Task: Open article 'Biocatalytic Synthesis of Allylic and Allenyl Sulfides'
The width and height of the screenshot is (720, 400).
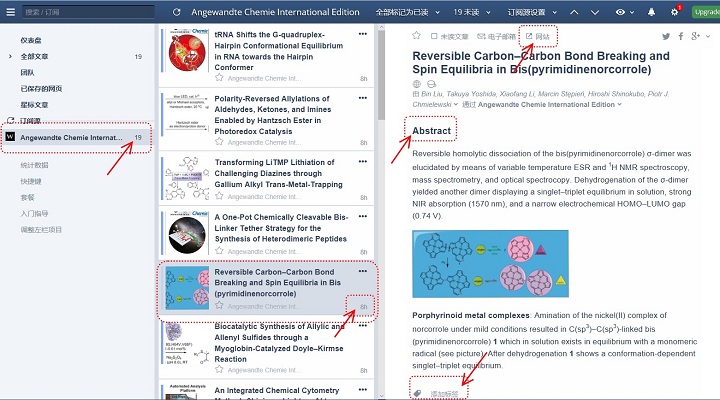Action: point(279,343)
